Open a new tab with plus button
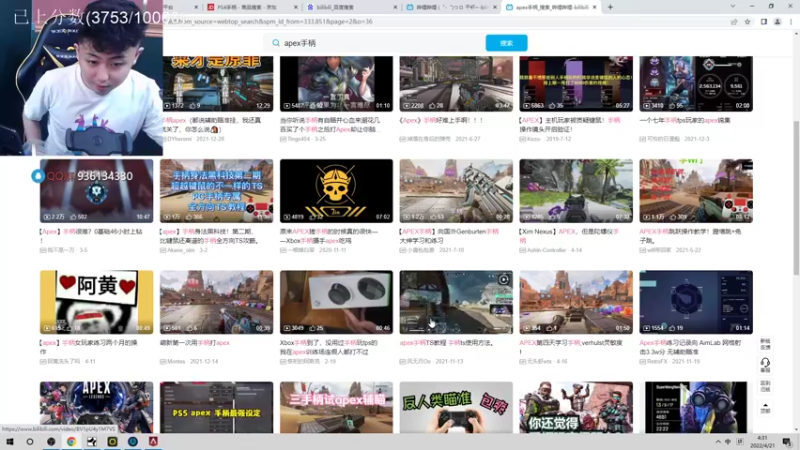800x450 pixels. (x=610, y=7)
